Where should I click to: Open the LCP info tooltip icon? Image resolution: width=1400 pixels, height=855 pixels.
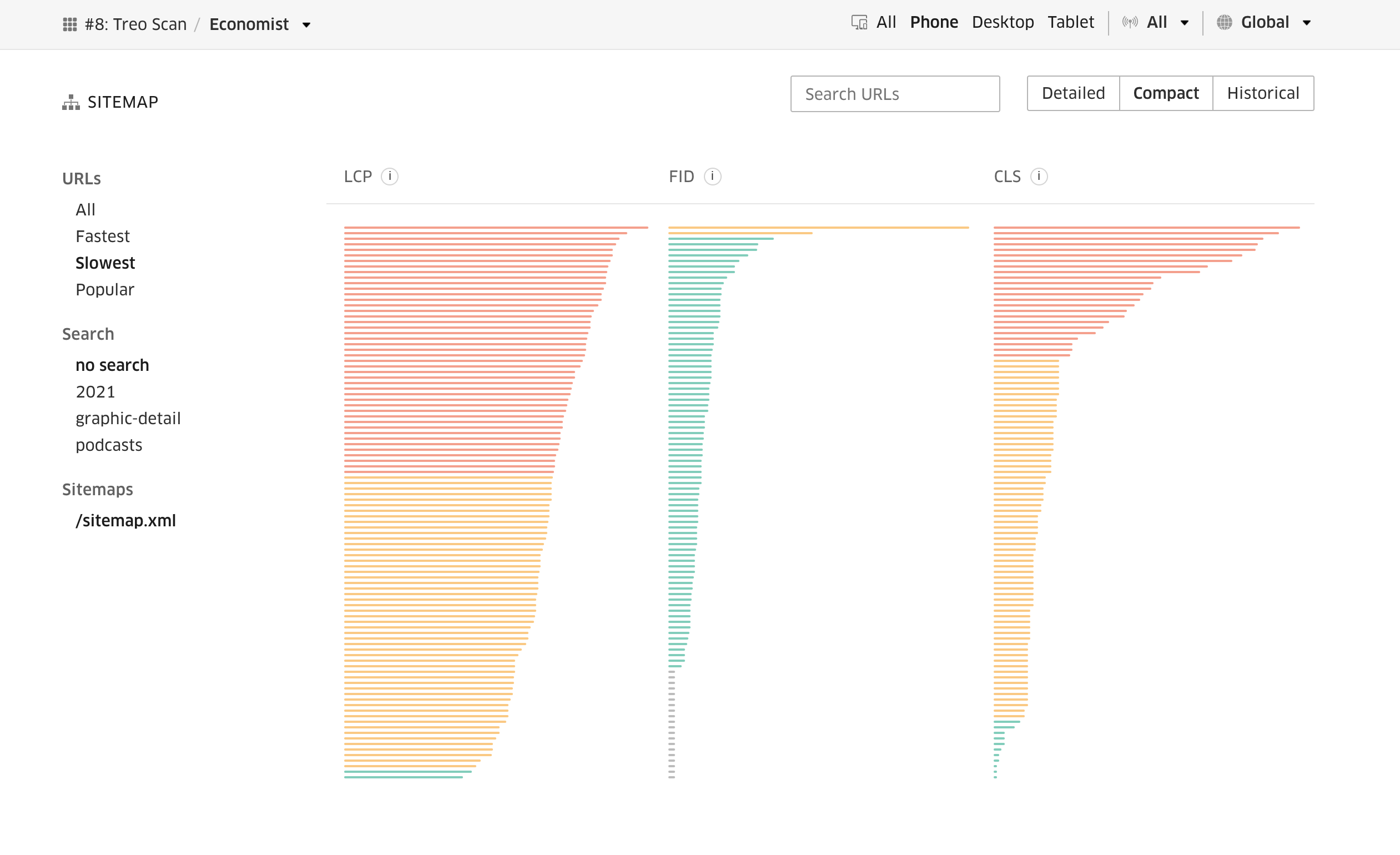point(390,176)
